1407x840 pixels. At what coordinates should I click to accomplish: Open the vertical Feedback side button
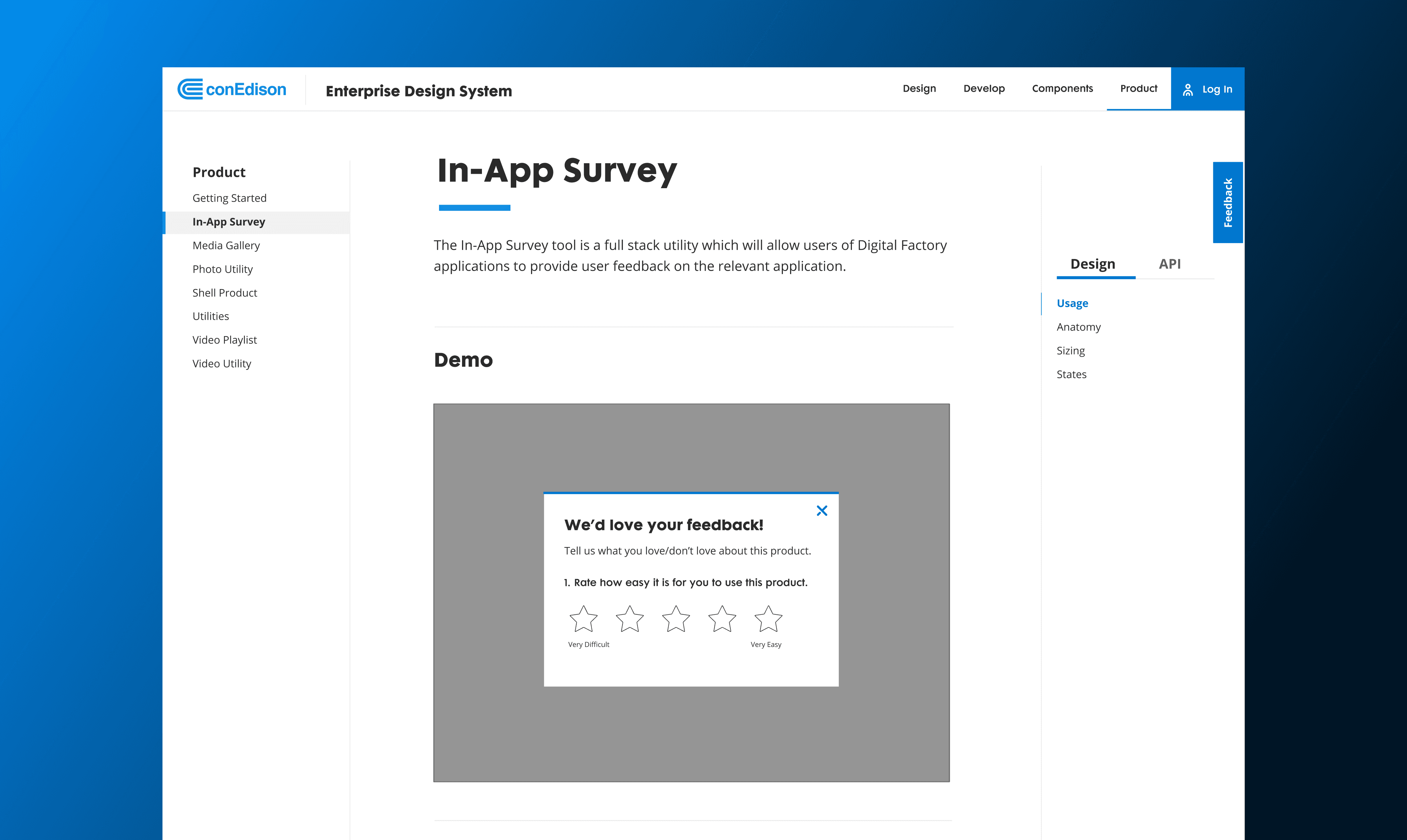click(1227, 203)
